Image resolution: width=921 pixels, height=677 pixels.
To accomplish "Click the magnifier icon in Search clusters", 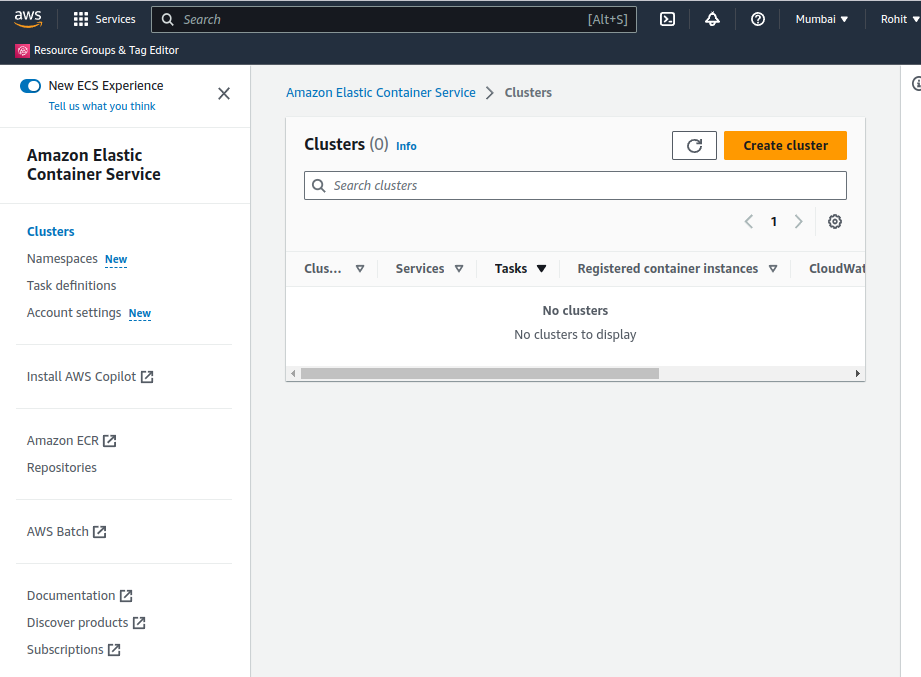I will point(318,186).
